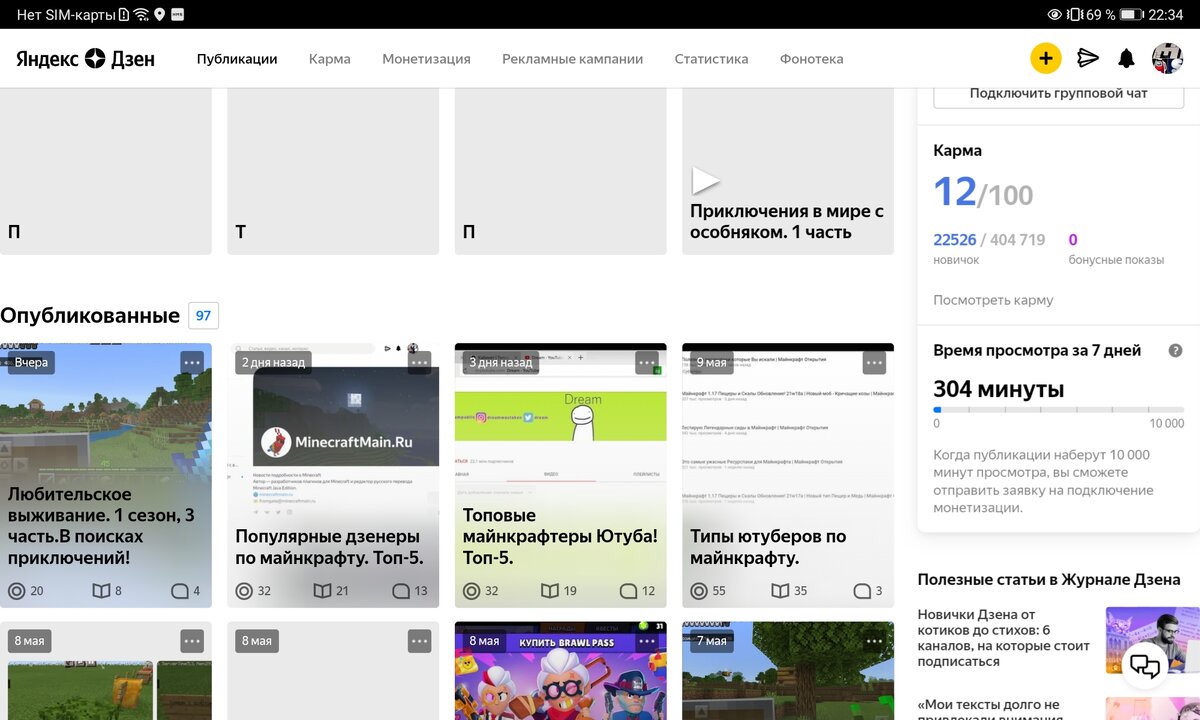Click reads book icon with 8
This screenshot has width=1200, height=720.
pos(101,591)
